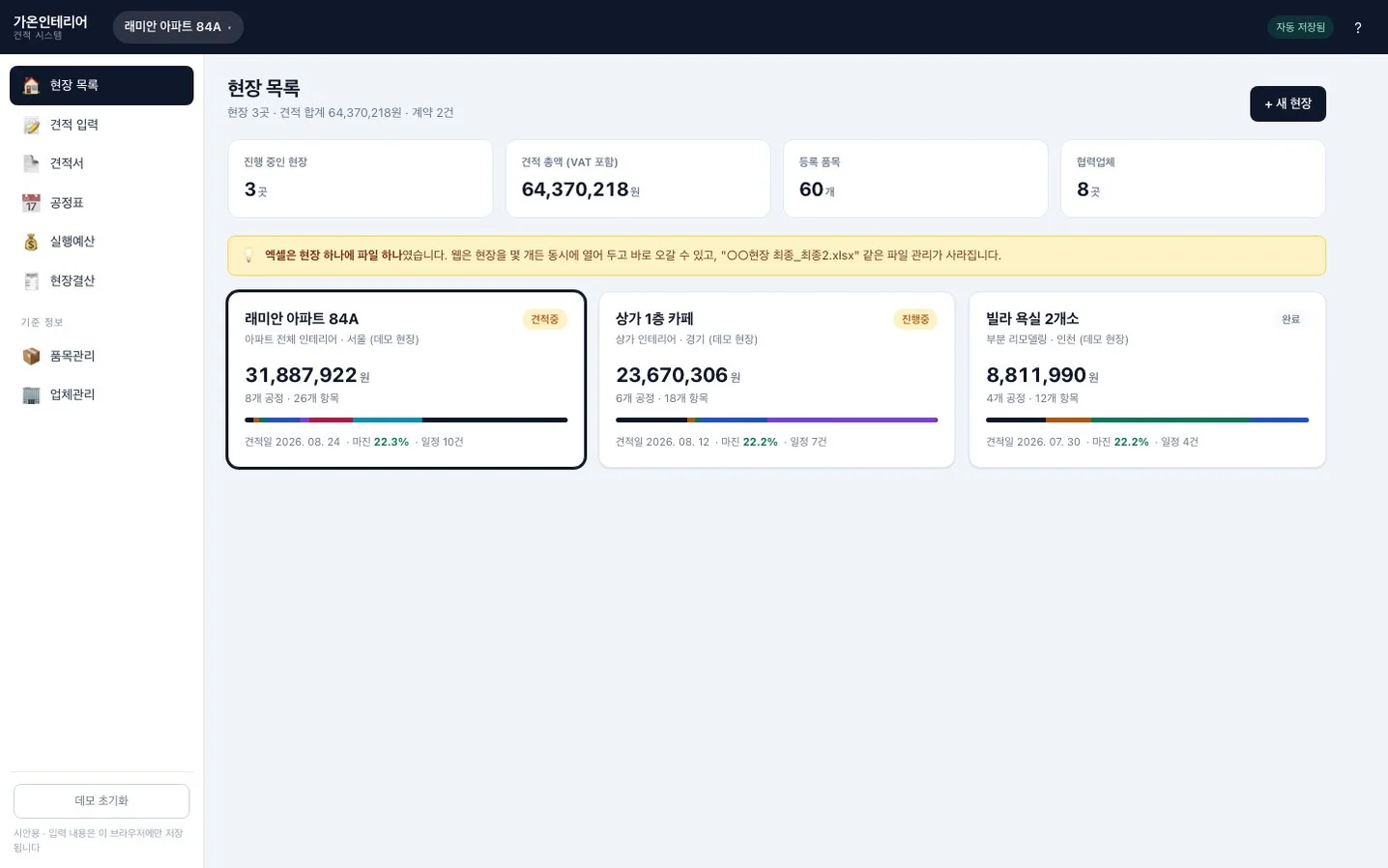Click the 가온인테리어 logo text
The width and height of the screenshot is (1388, 868).
pyautogui.click(x=50, y=21)
